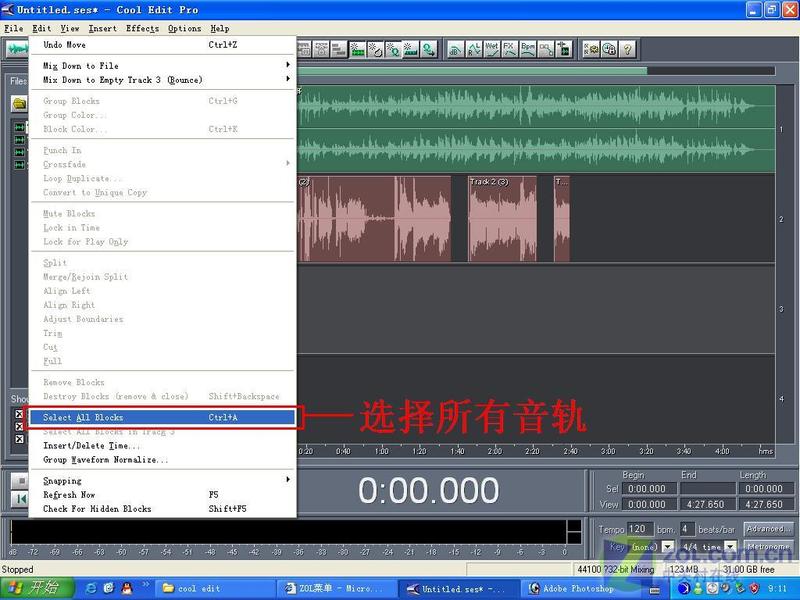
Task: Click the Windows Start button
Action: click(x=37, y=588)
